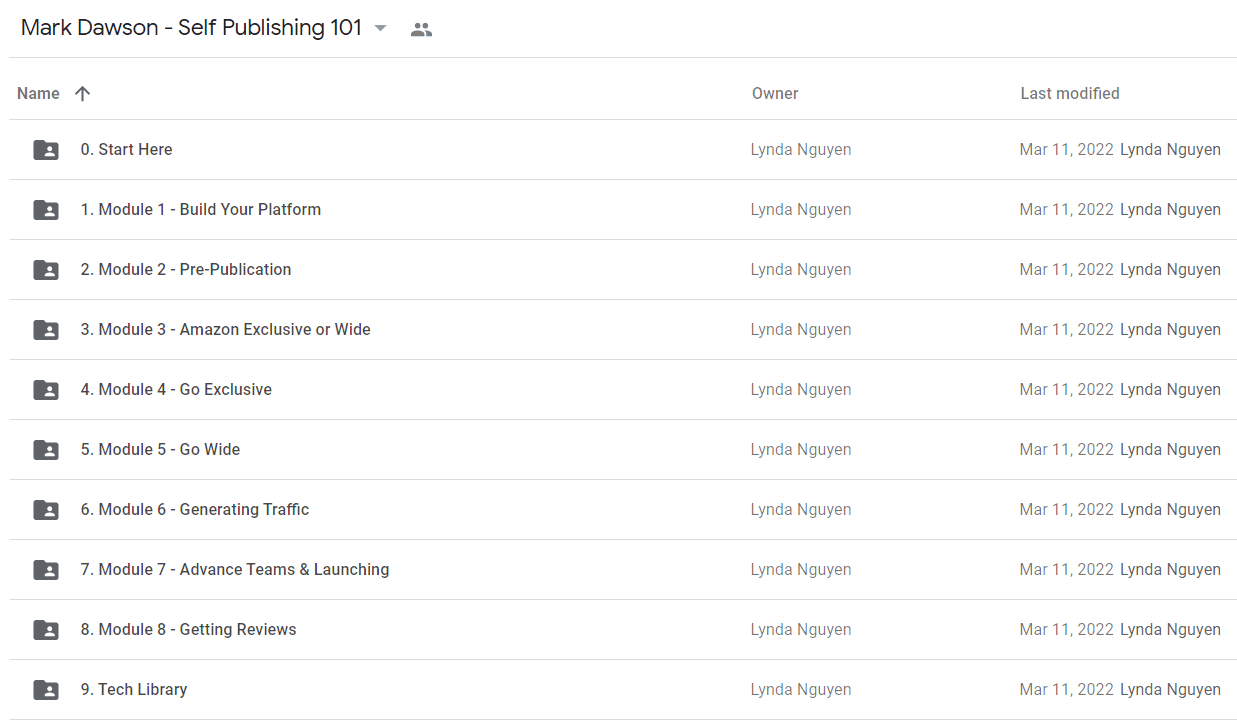Sort by the Name column header
The width and height of the screenshot is (1237, 726).
pyautogui.click(x=38, y=93)
